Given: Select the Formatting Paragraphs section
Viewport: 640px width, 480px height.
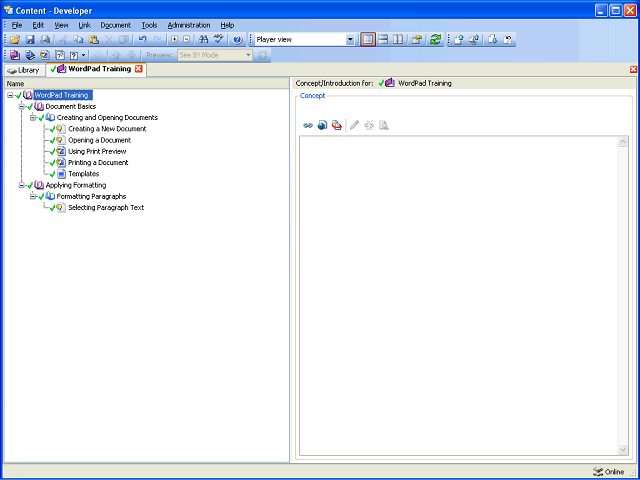Looking at the screenshot, I should 91,196.
